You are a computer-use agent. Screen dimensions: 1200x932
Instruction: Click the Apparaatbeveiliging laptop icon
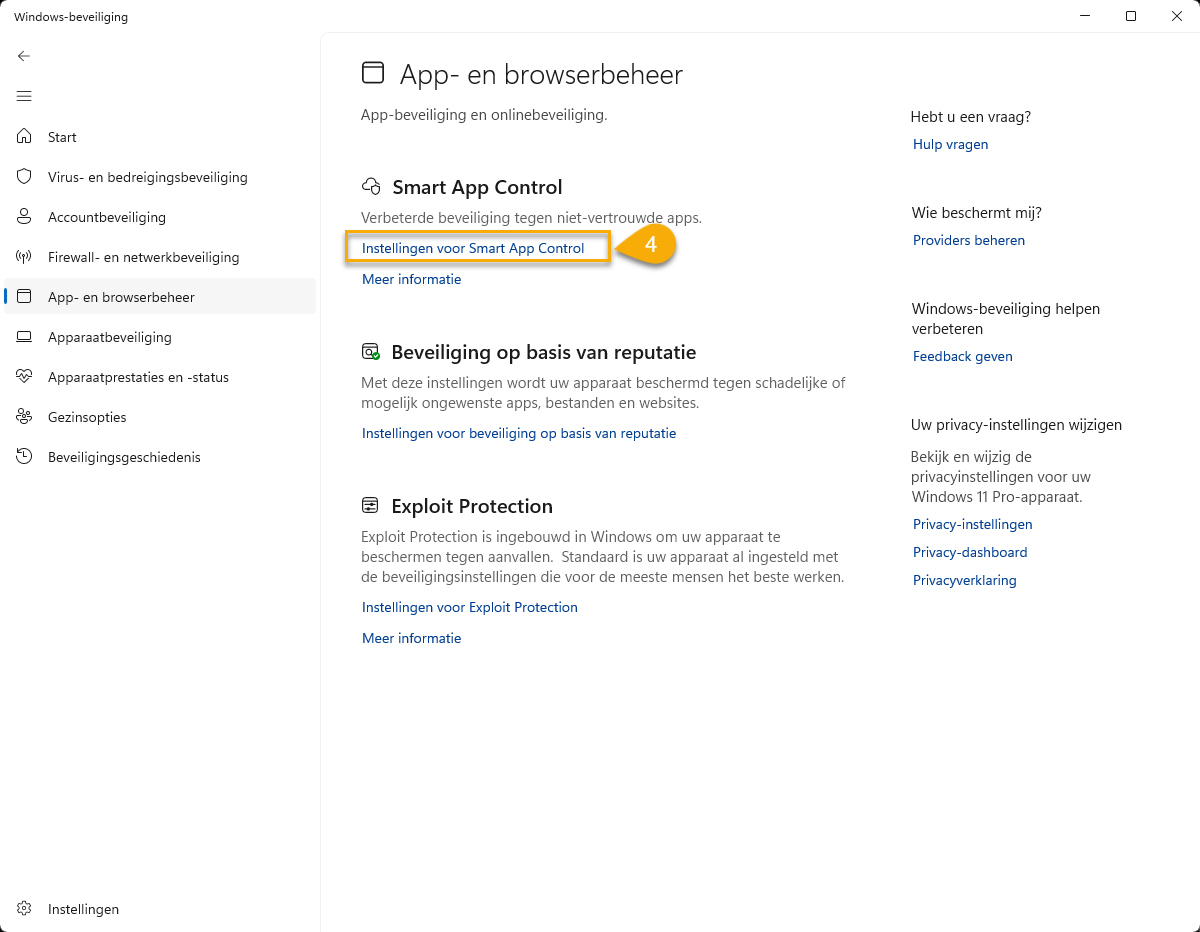[25, 337]
